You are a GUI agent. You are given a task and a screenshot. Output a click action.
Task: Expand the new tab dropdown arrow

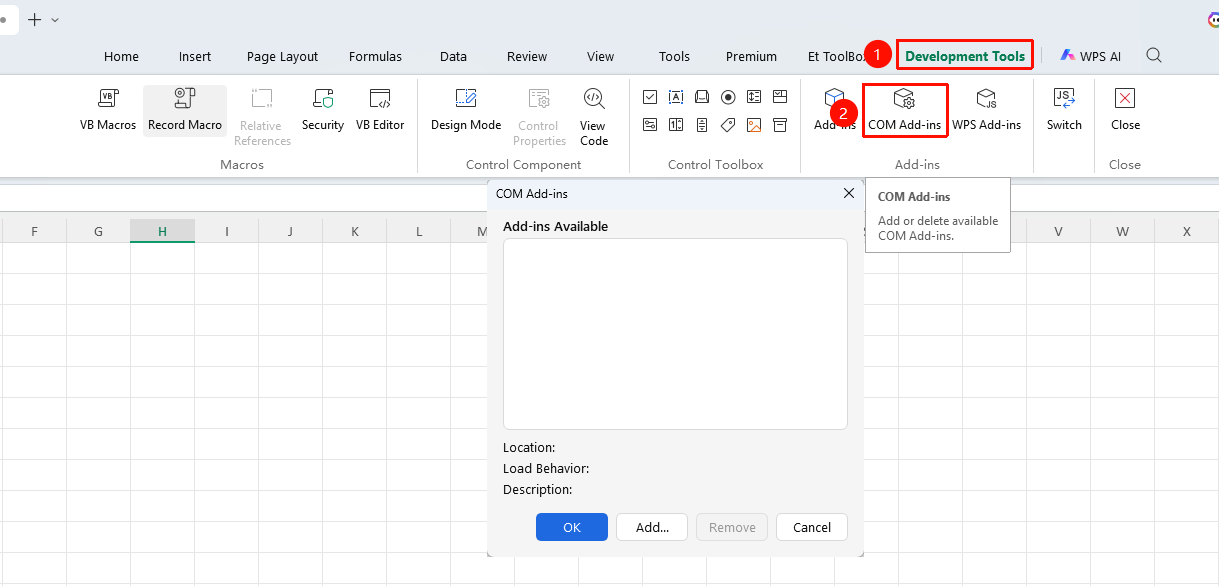pos(55,19)
